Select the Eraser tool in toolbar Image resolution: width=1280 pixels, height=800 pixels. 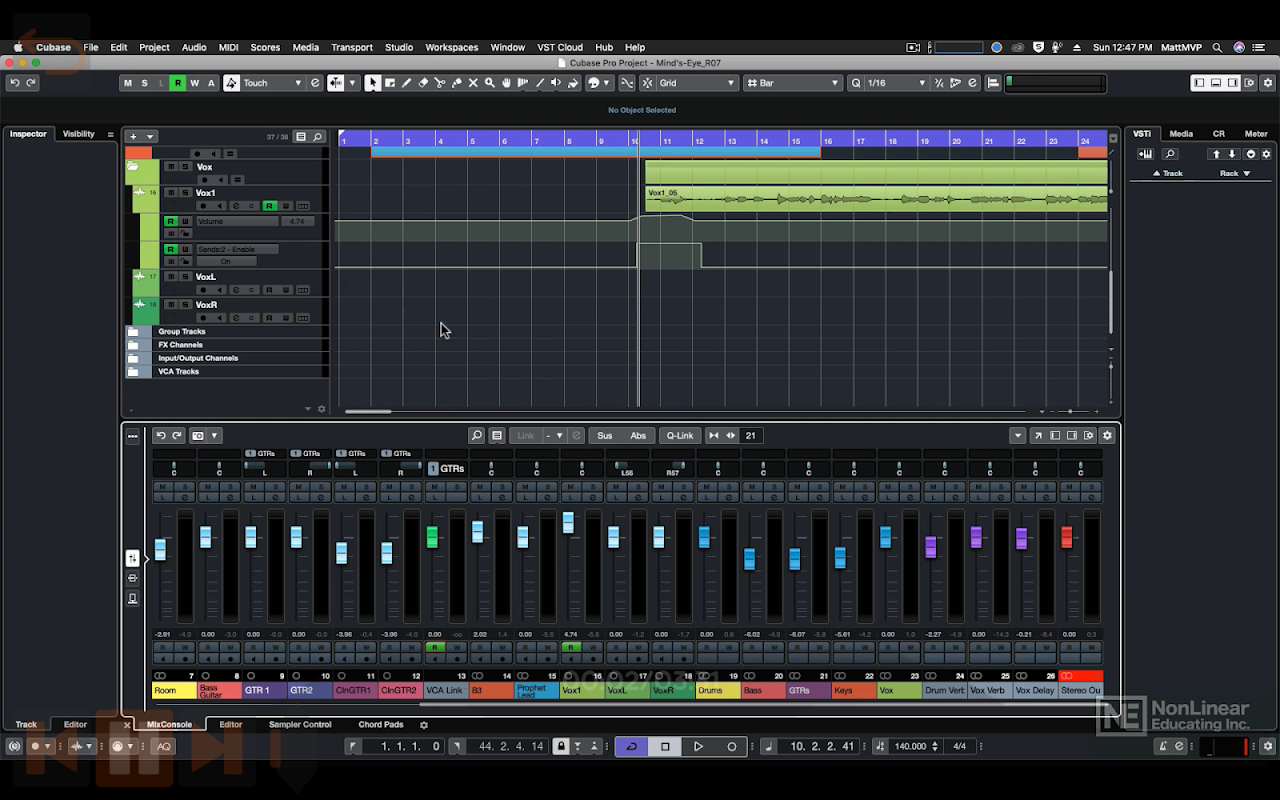tap(423, 83)
